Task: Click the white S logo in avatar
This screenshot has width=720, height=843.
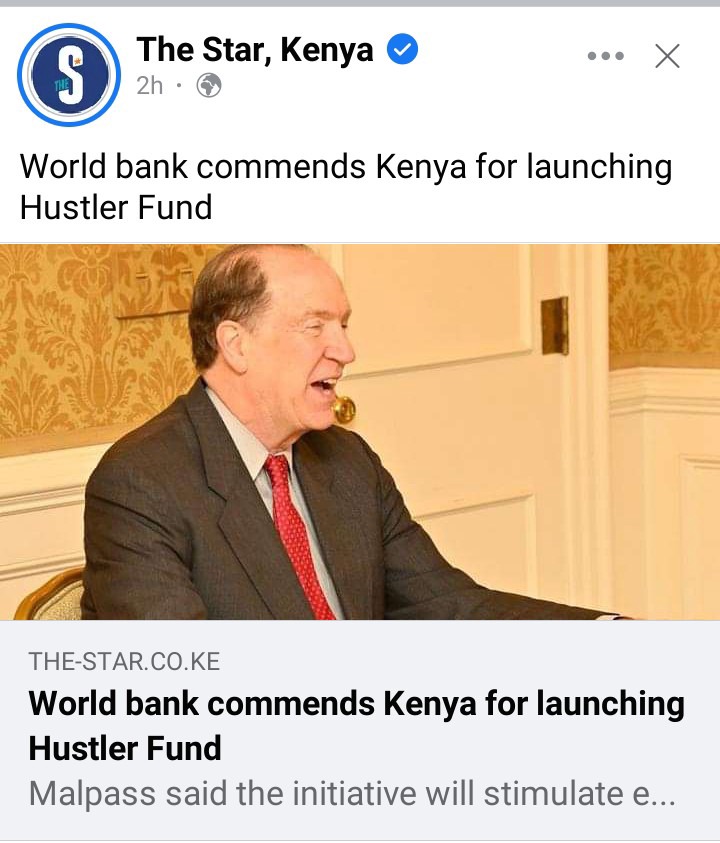Action: (71, 74)
